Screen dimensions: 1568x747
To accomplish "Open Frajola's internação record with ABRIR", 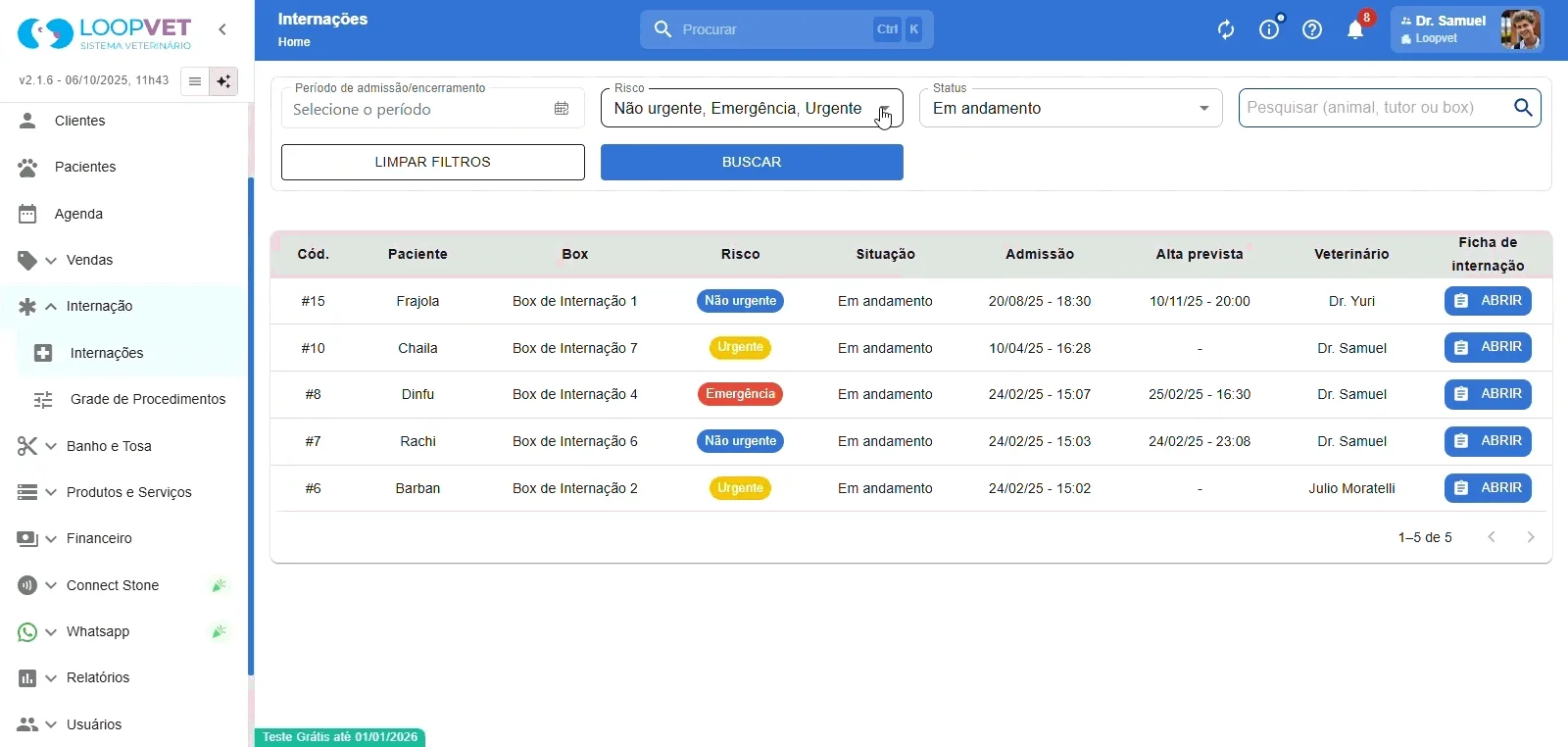I will pos(1488,301).
